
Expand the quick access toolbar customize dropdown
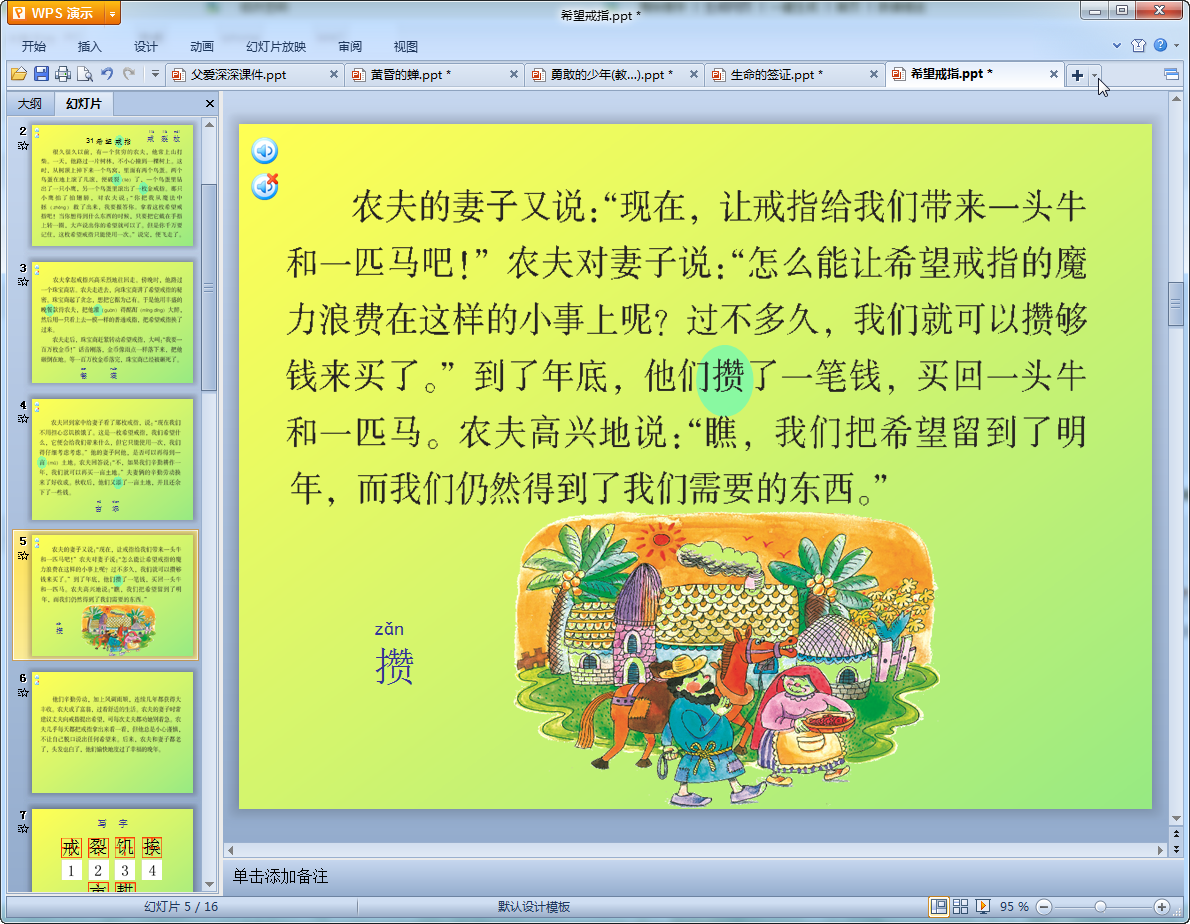coord(155,74)
